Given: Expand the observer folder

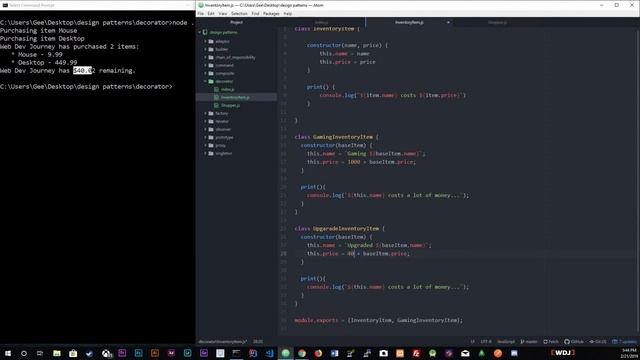Looking at the screenshot, I should 205,129.
